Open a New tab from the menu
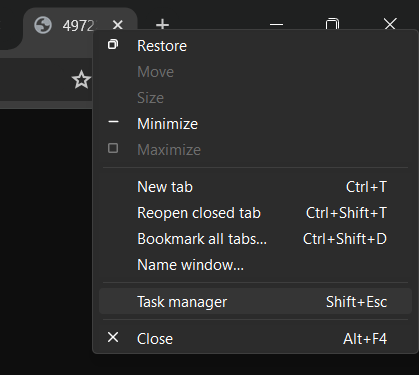This screenshot has height=375, width=419. point(255,187)
